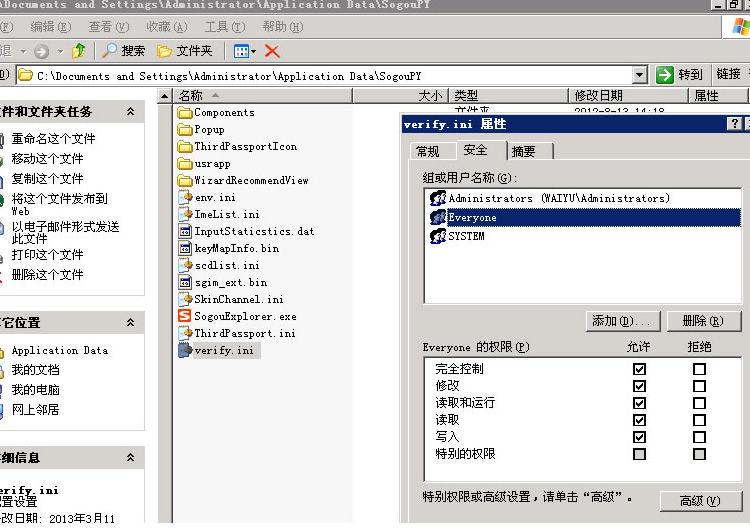Select the InputStaticstics.dat file icon
The height and width of the screenshot is (530, 750).
(x=185, y=232)
